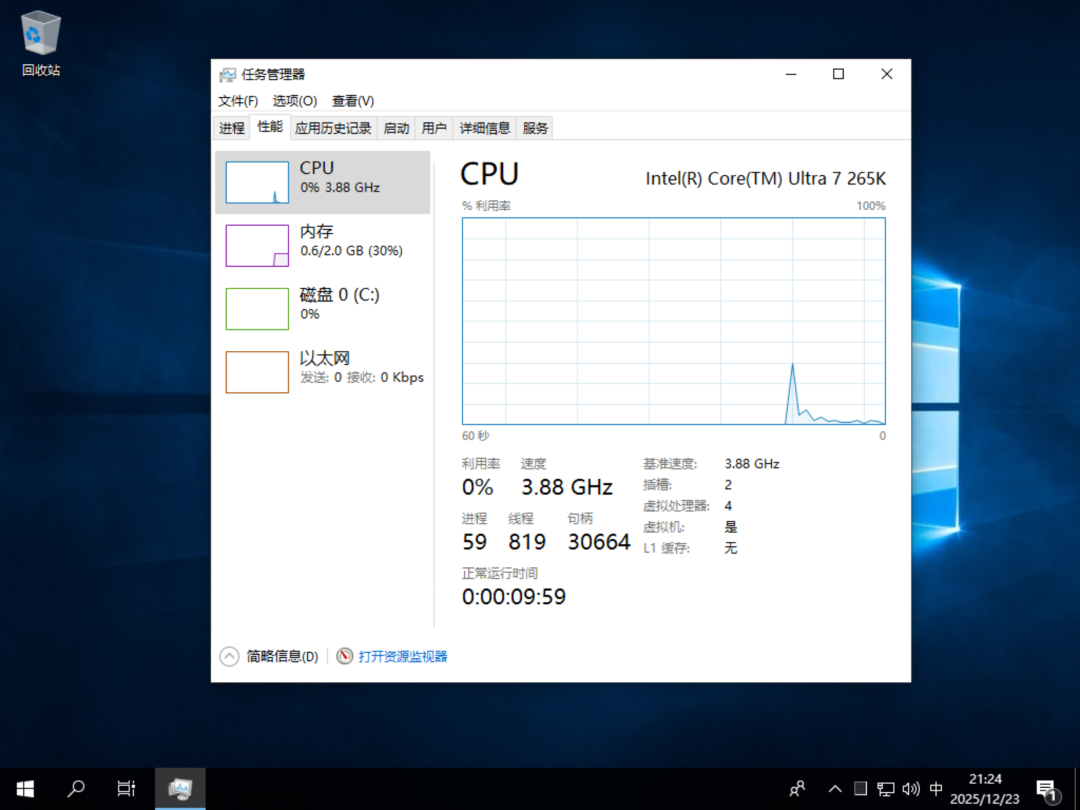This screenshot has height=810, width=1080.
Task: Maximize the Task Manager window
Action: click(x=838, y=74)
